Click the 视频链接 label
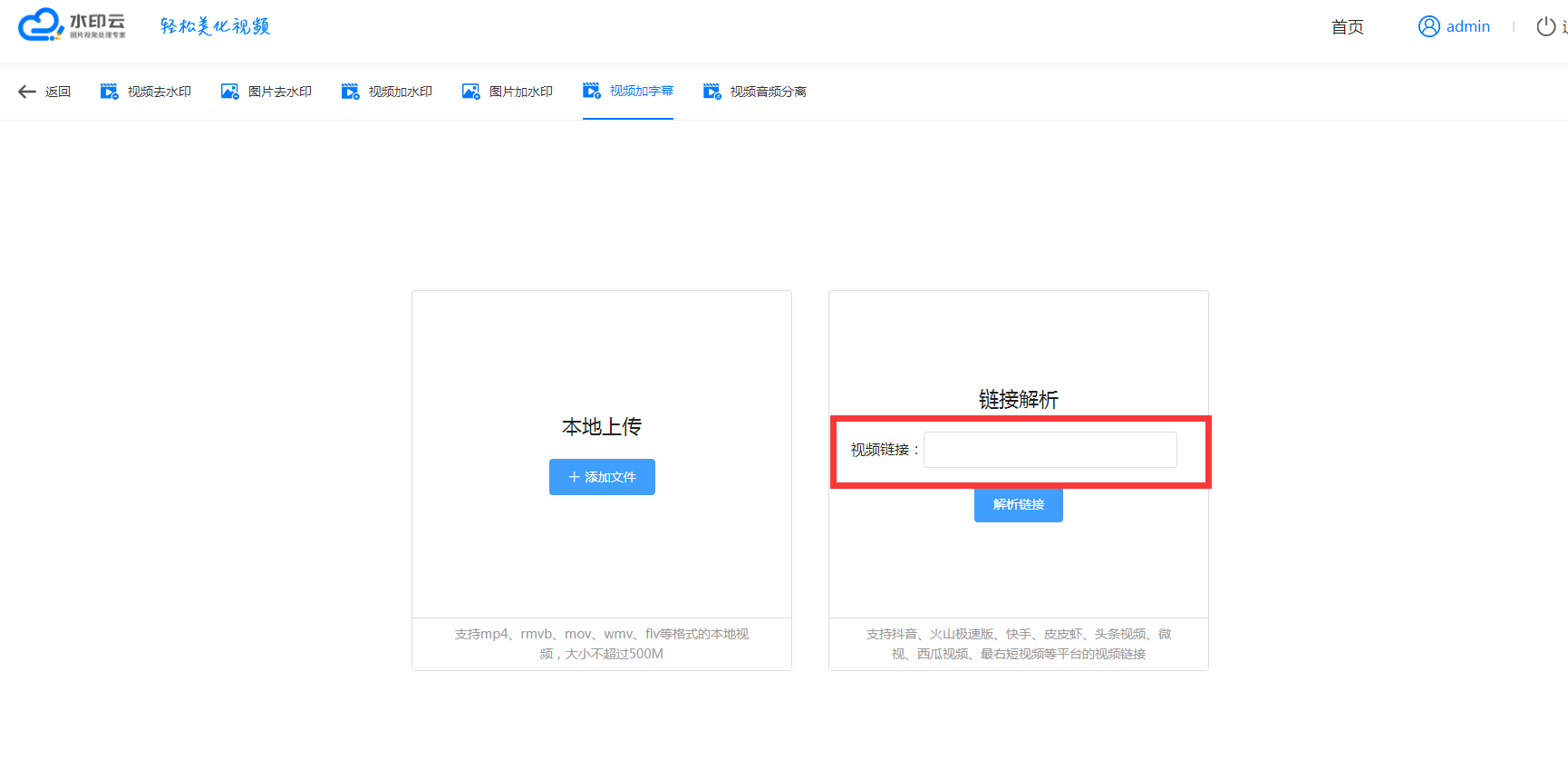1568x759 pixels. (886, 450)
